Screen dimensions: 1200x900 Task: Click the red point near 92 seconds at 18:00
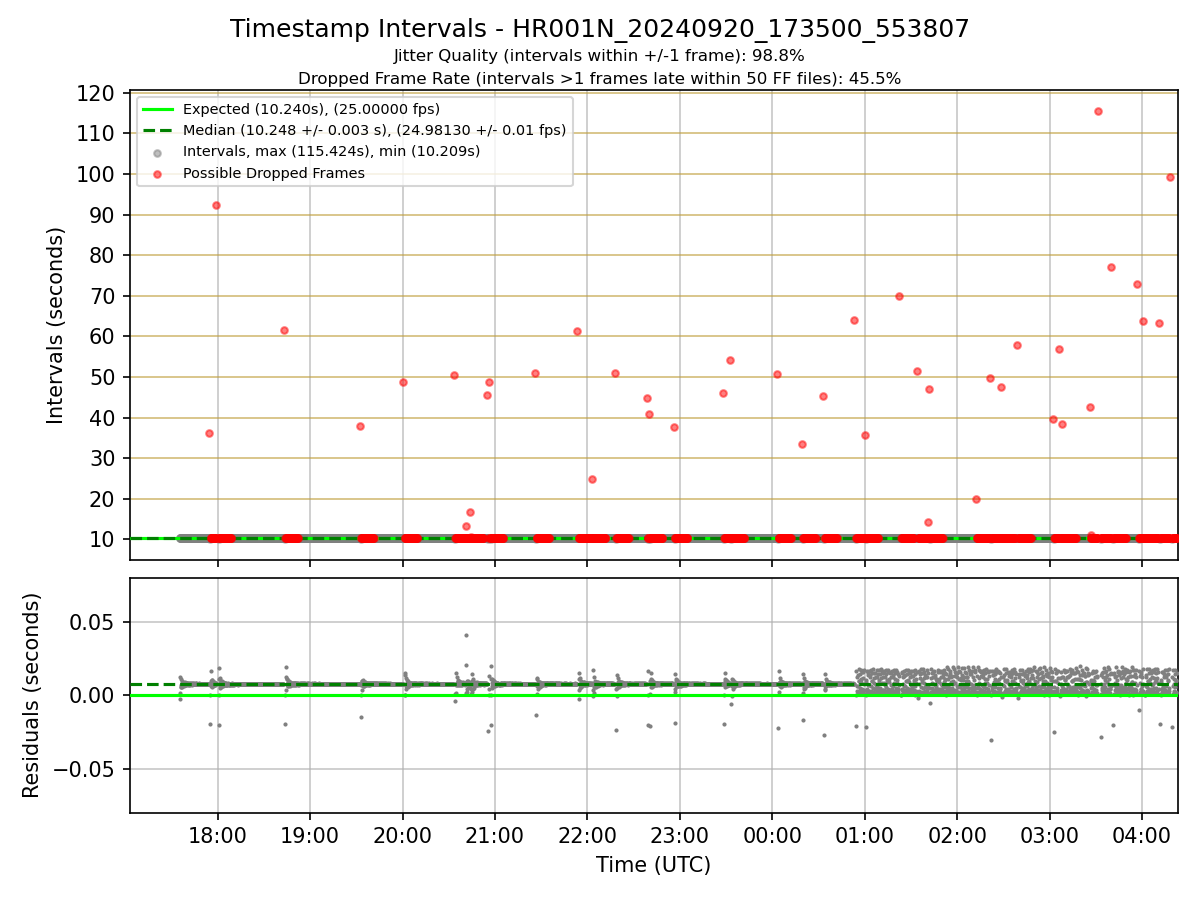216,205
